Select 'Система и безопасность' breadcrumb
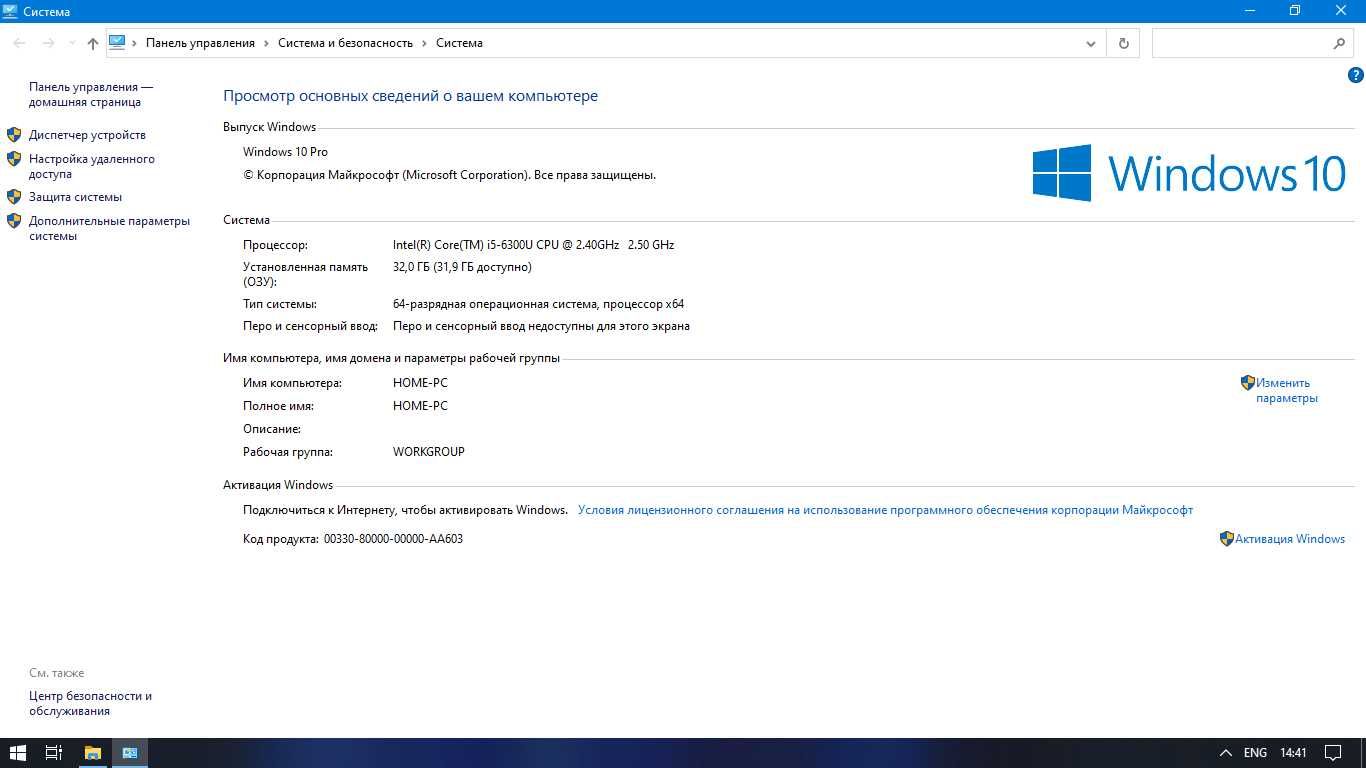The width and height of the screenshot is (1366, 768). 345,43
